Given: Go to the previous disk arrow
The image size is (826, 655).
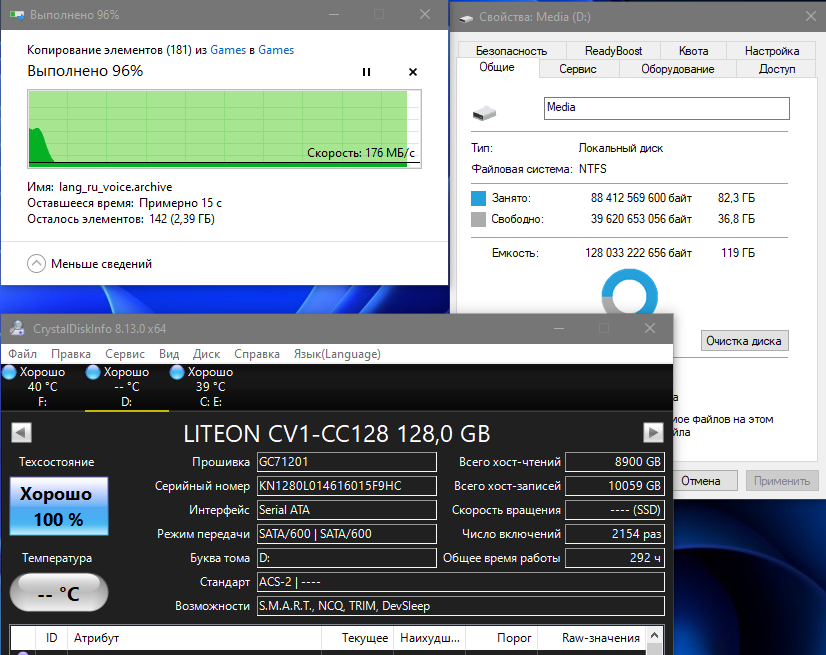Looking at the screenshot, I should (21, 433).
